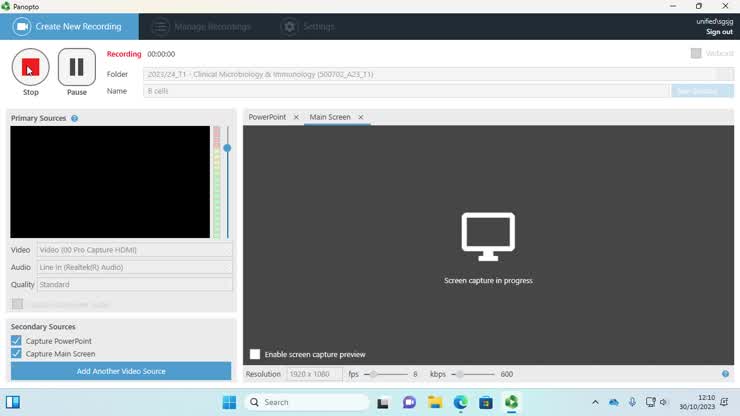Open Microsoft Store from taskbar
This screenshot has height=416, width=740.
click(486, 403)
